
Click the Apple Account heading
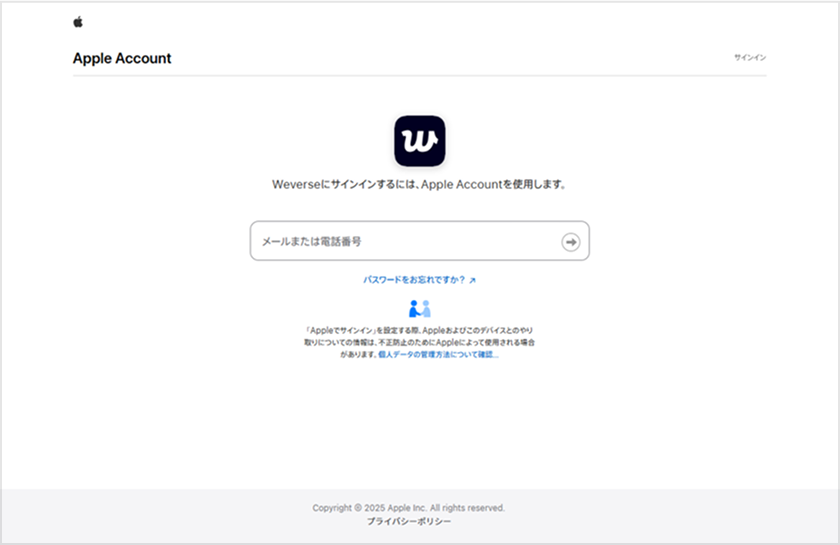(x=122, y=58)
